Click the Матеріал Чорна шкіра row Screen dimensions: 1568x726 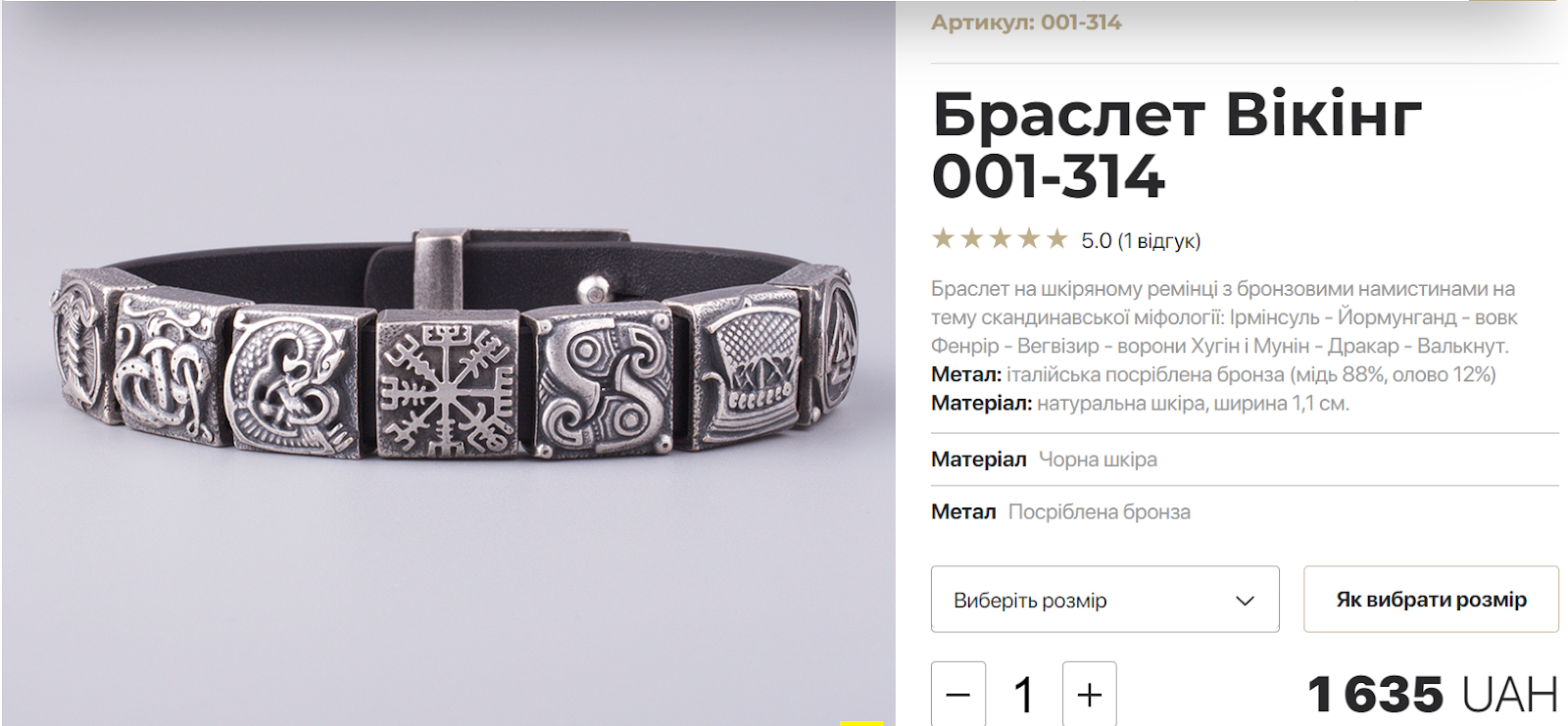1245,459
